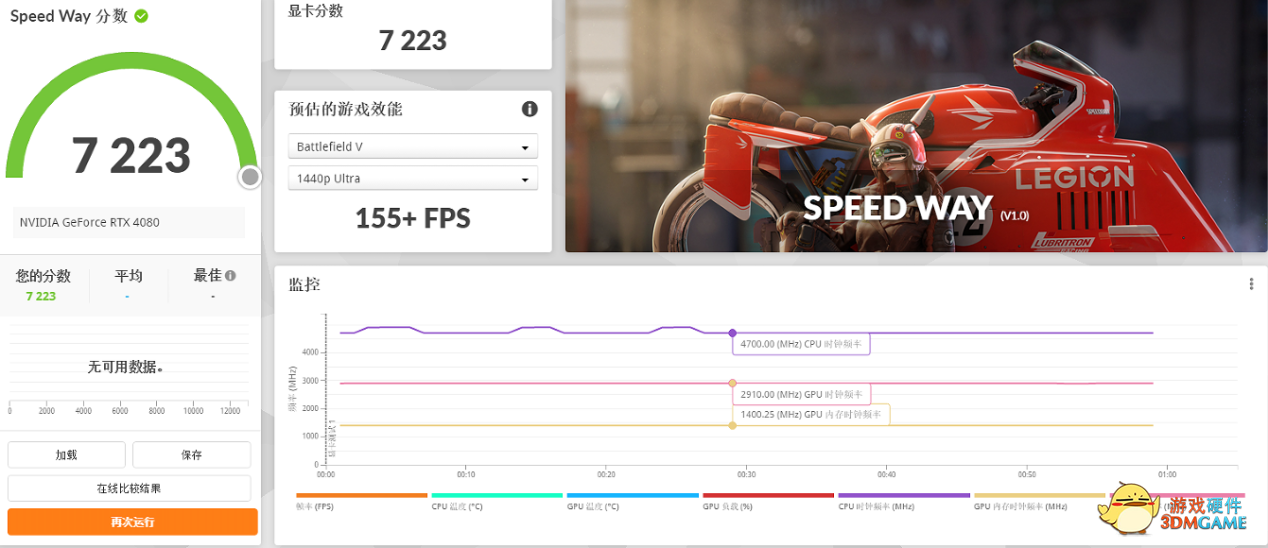The image size is (1268, 548).
Task: Click the 监控 panel heading
Action: pos(304,284)
